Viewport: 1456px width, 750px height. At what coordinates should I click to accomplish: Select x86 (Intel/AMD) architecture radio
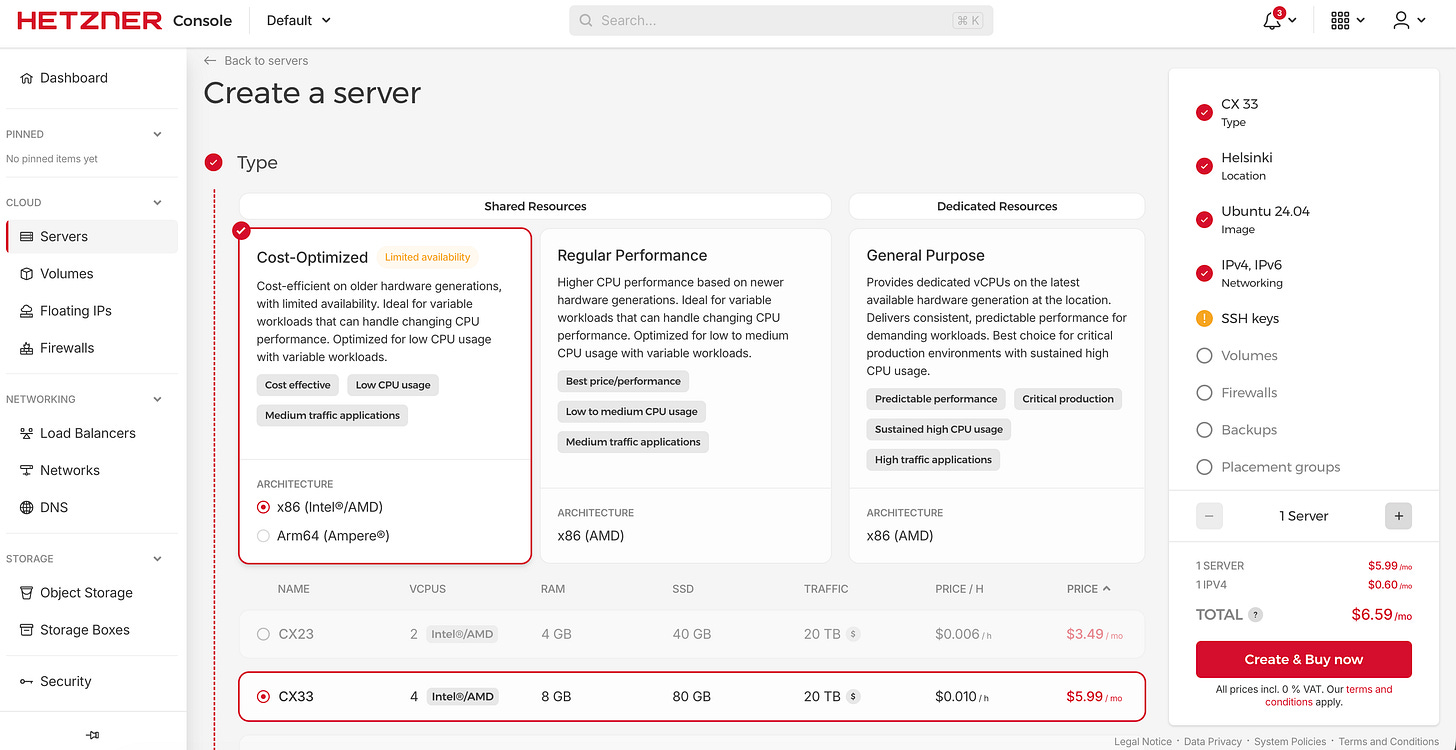pos(263,507)
